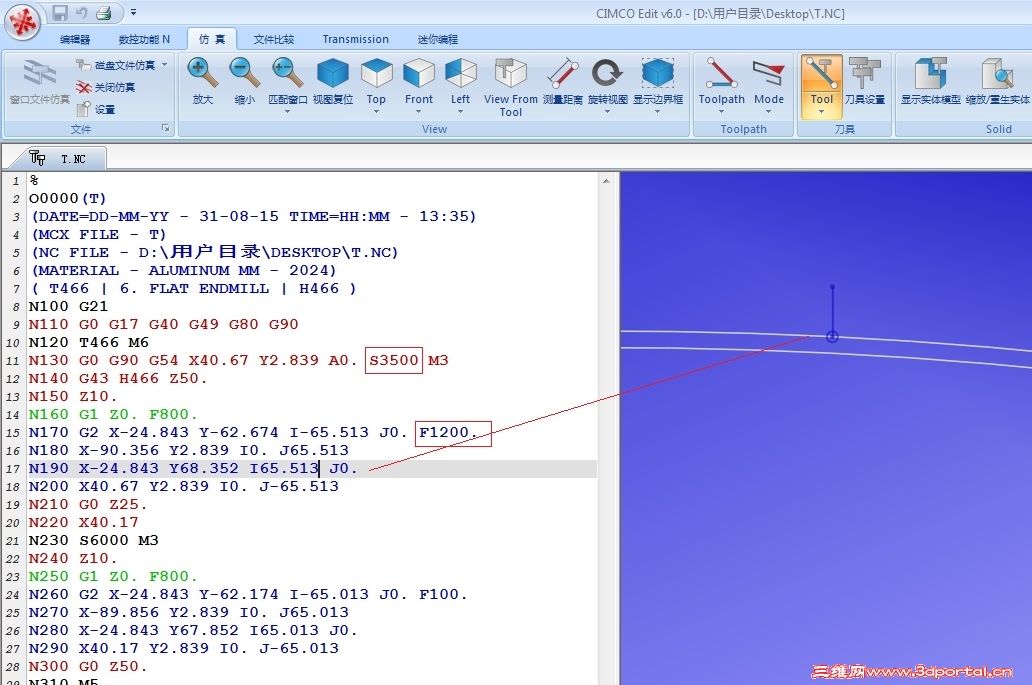
Task: Toggle 显示实体模型 solid model display
Action: 931,82
